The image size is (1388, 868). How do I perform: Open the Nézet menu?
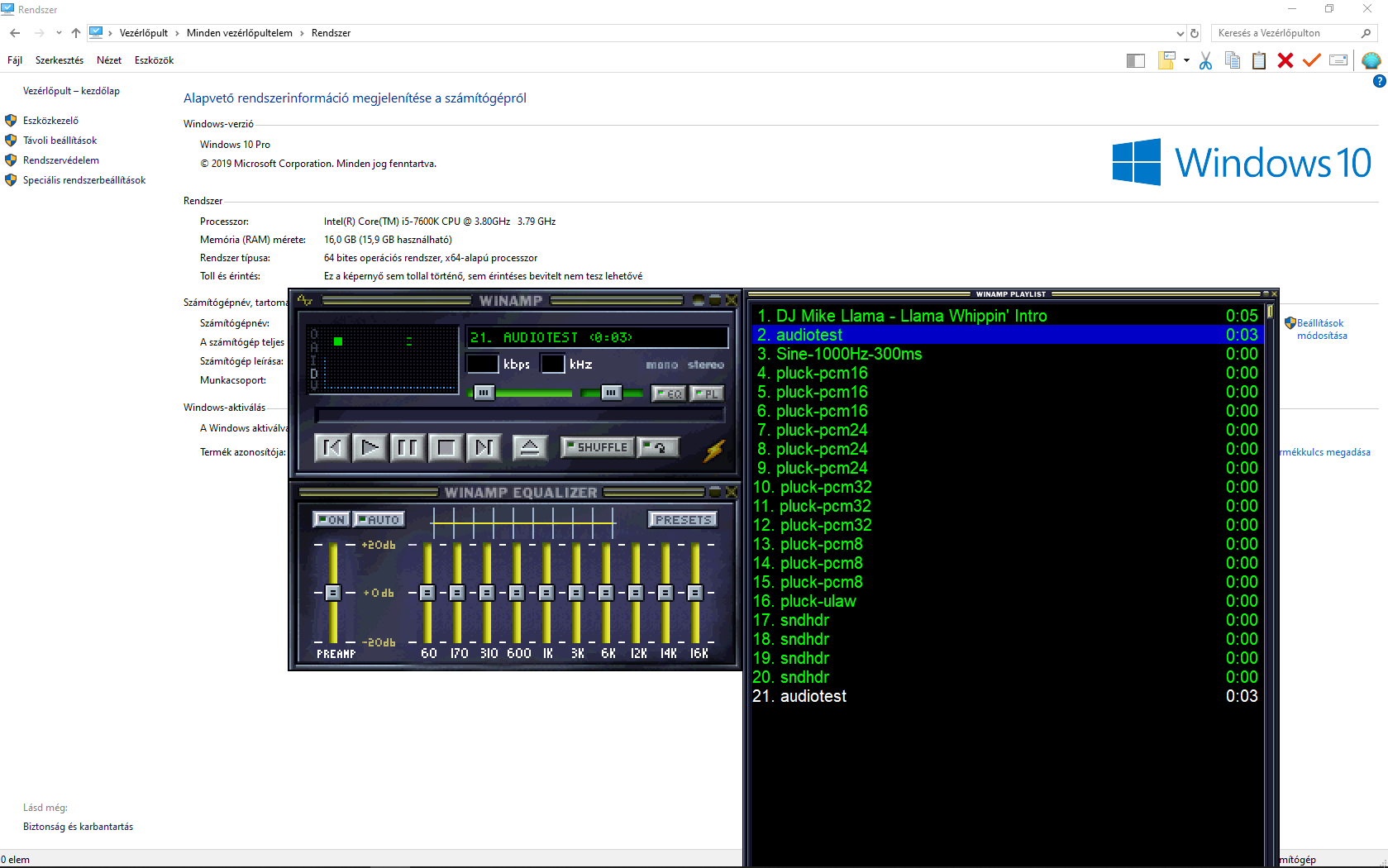coord(109,60)
